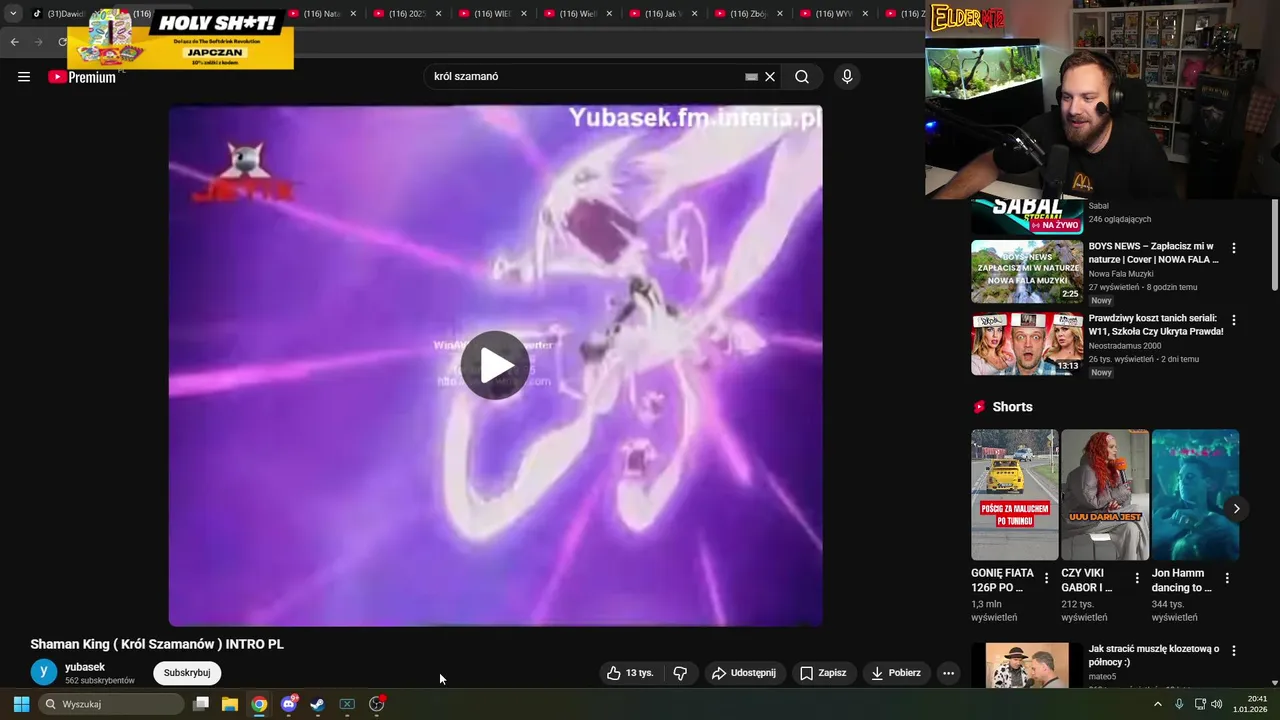Open the on-screen keyboard icon in the search box
This screenshot has height=720, width=1280.
click(752, 77)
